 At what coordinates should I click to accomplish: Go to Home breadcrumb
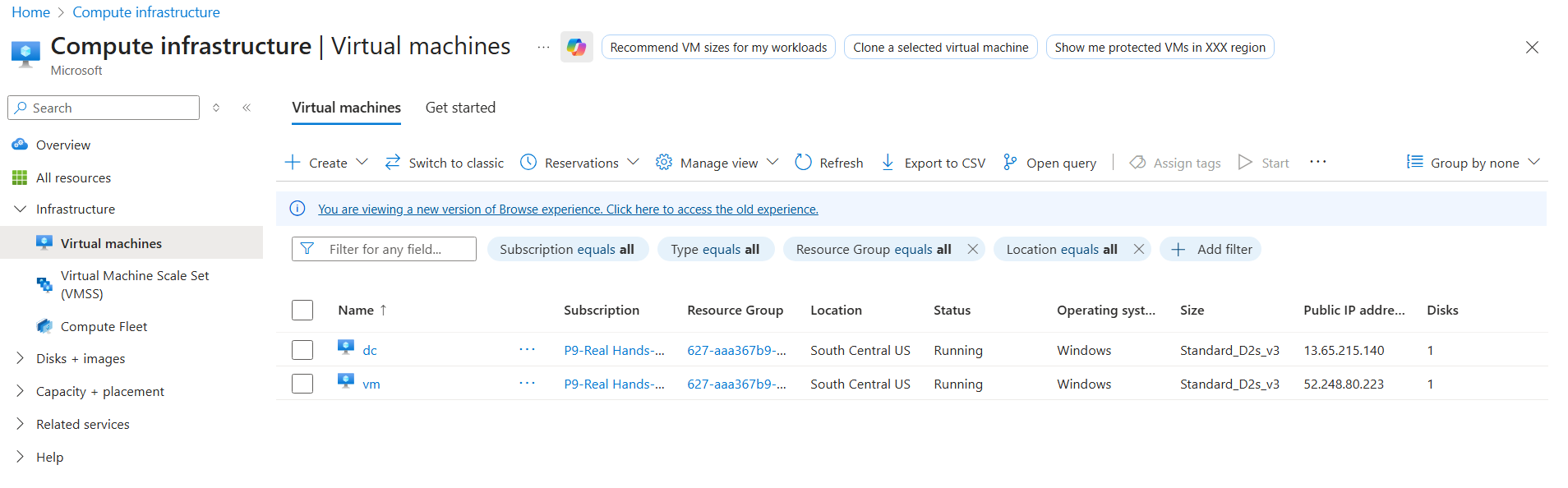pos(30,12)
